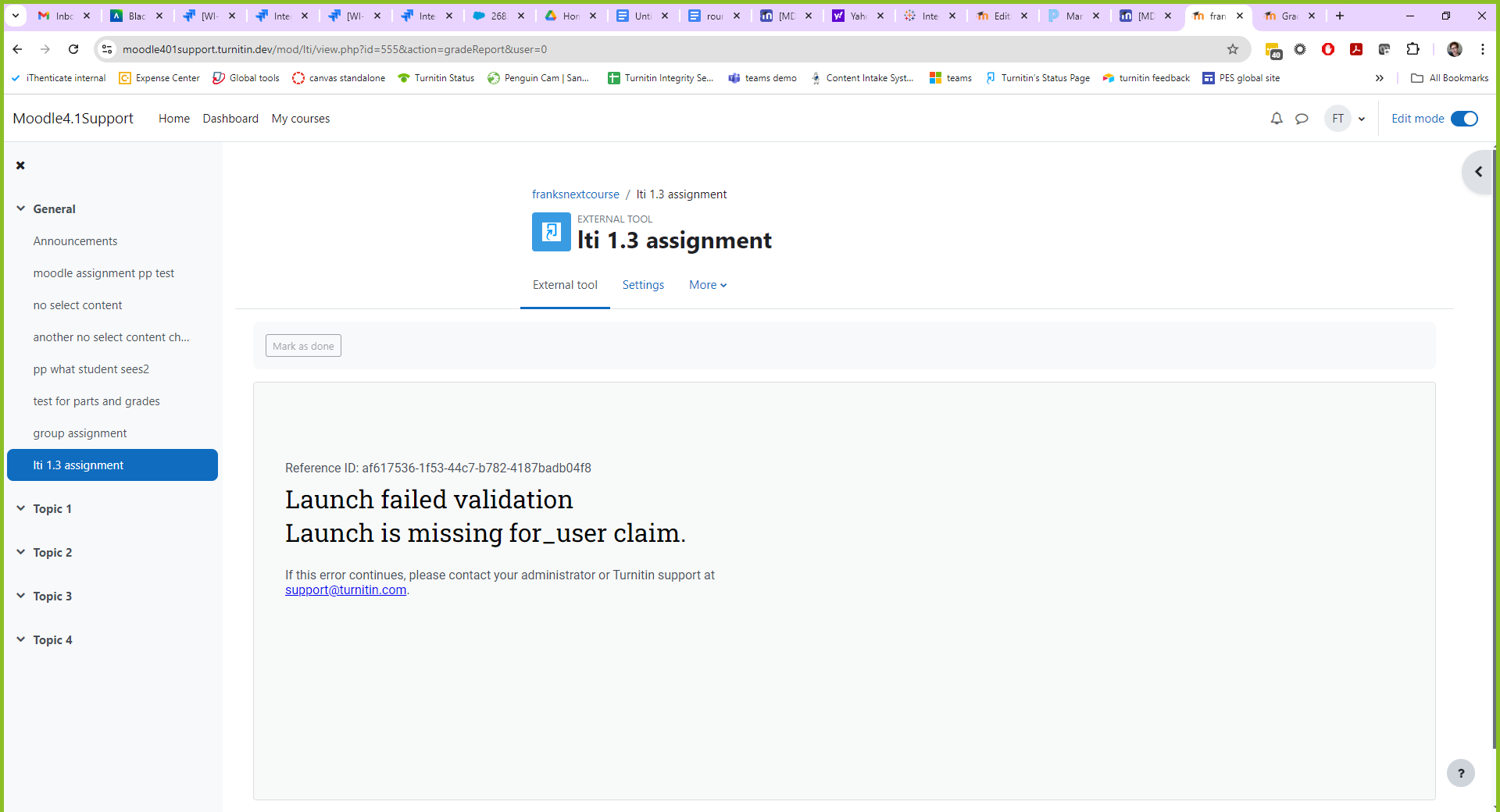Collapse the General section

(20, 208)
